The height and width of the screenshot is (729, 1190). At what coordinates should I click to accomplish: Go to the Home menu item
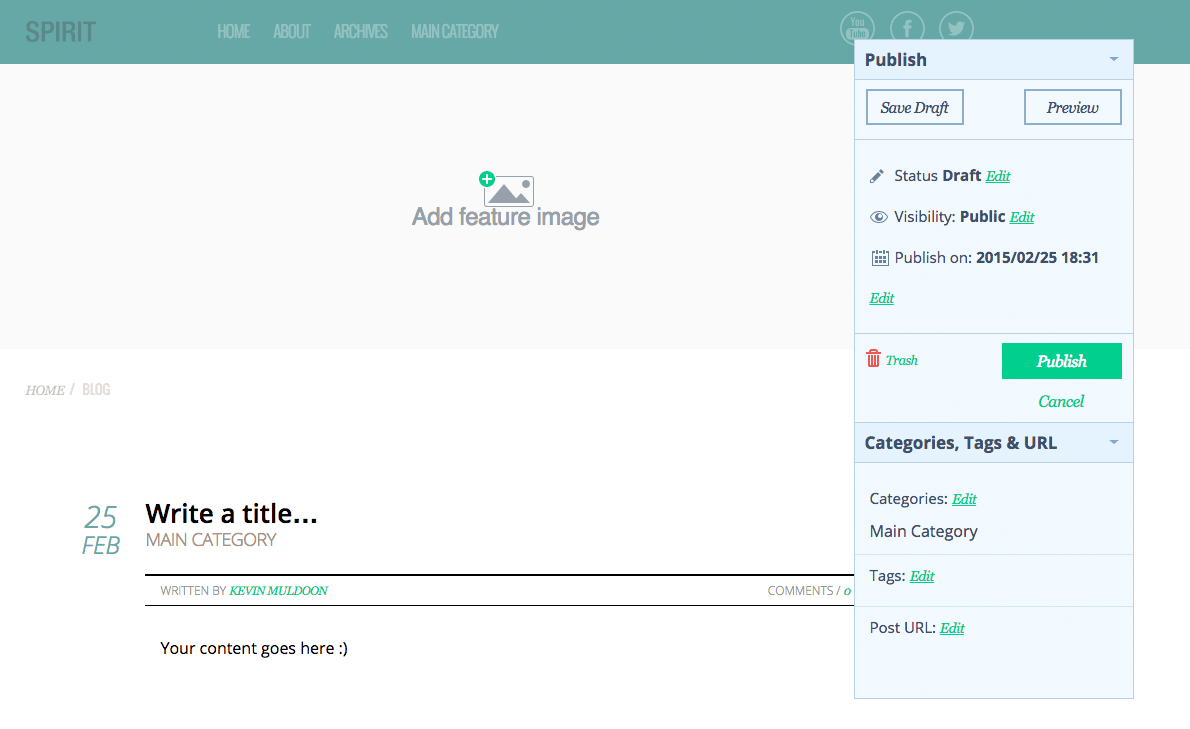[234, 32]
